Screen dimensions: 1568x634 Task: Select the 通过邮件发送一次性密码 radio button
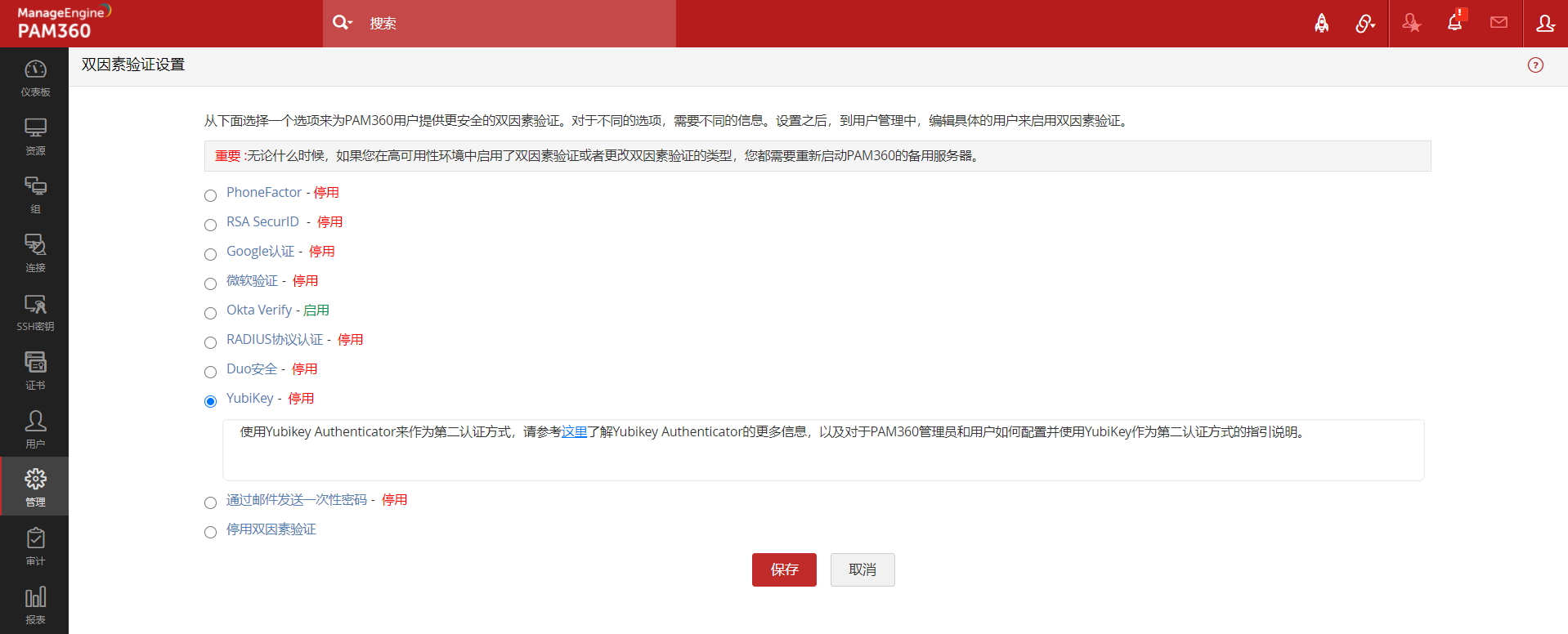point(210,502)
